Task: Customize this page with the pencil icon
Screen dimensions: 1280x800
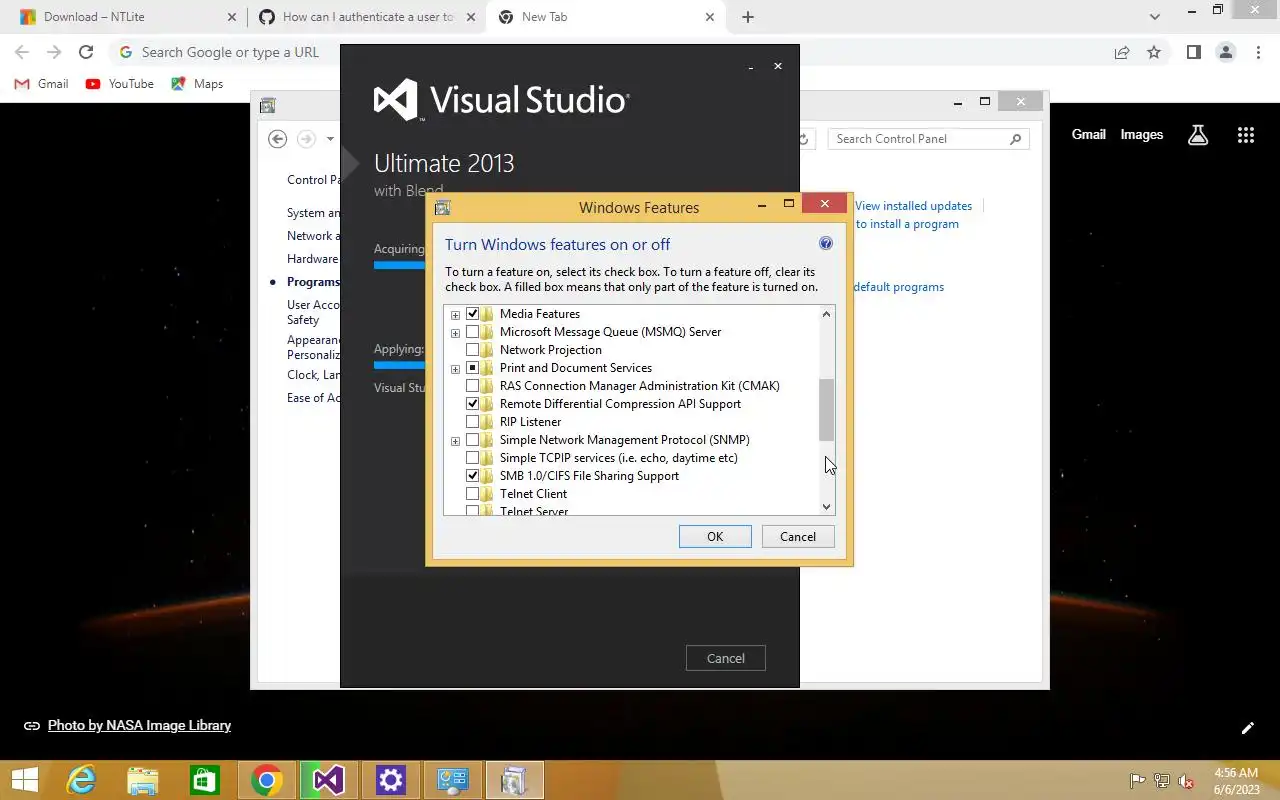Action: pyautogui.click(x=1248, y=728)
